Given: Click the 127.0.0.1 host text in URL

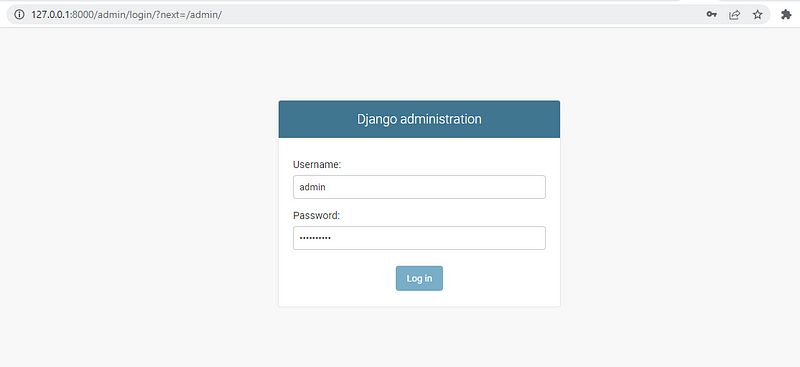Looking at the screenshot, I should [x=51, y=15].
